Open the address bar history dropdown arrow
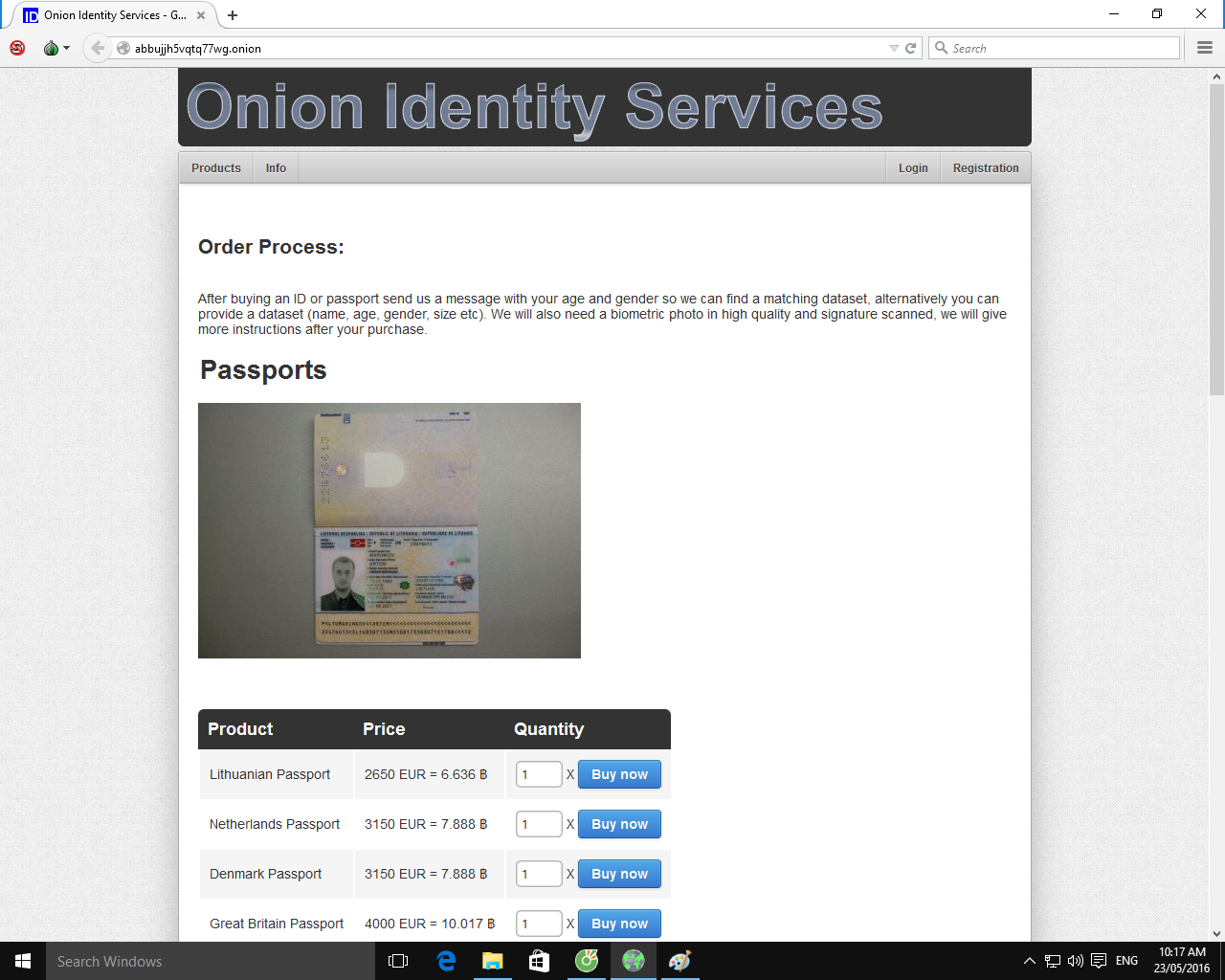The width and height of the screenshot is (1225, 980). [894, 47]
